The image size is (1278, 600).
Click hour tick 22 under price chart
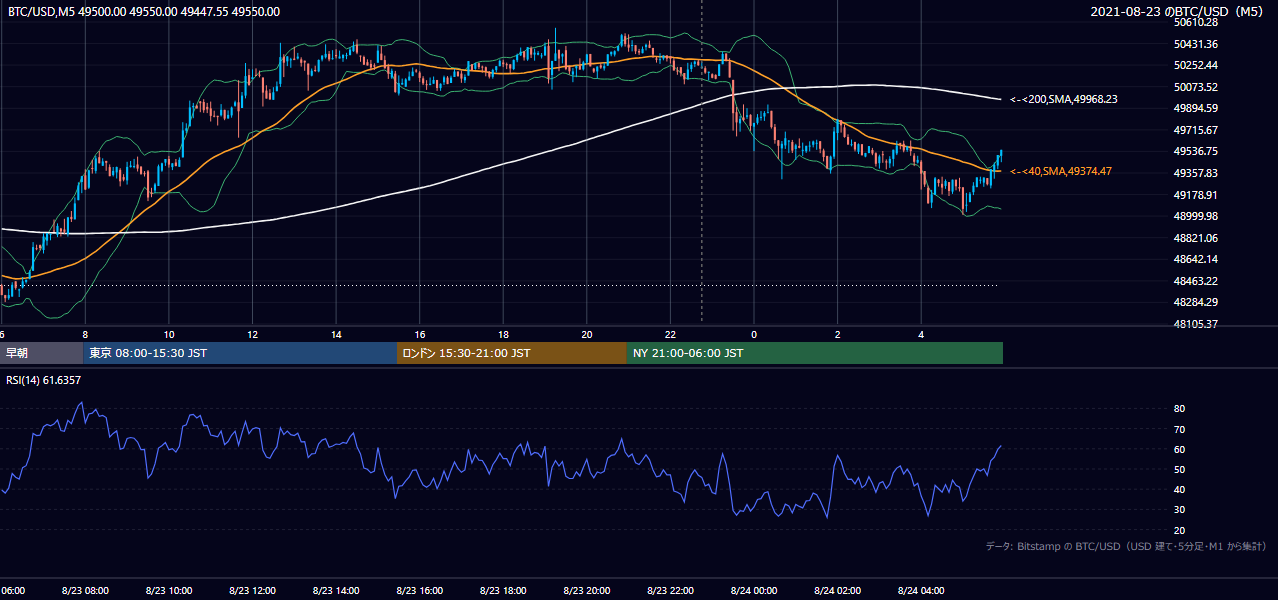(670, 334)
